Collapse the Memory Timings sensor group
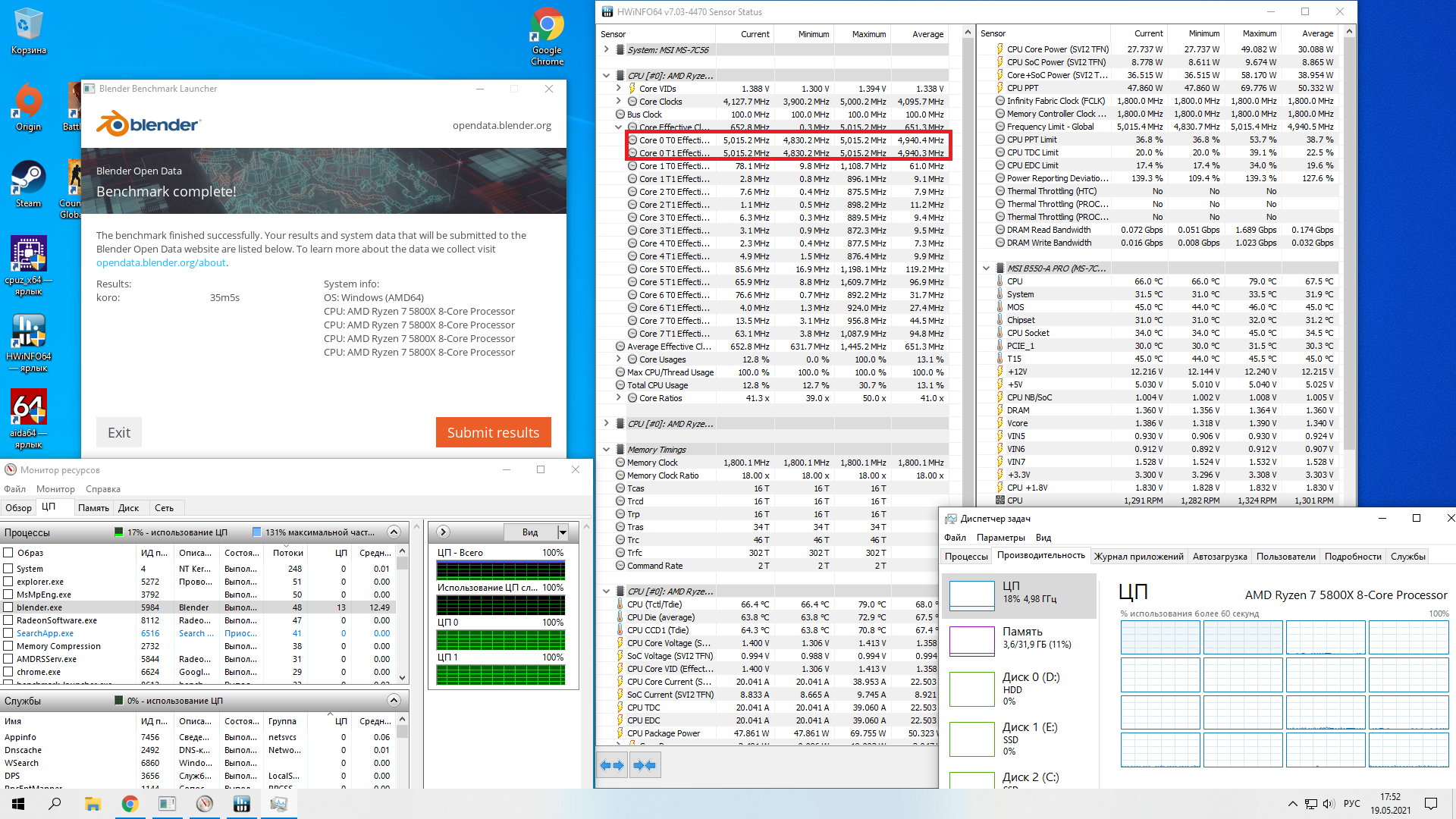 [606, 450]
